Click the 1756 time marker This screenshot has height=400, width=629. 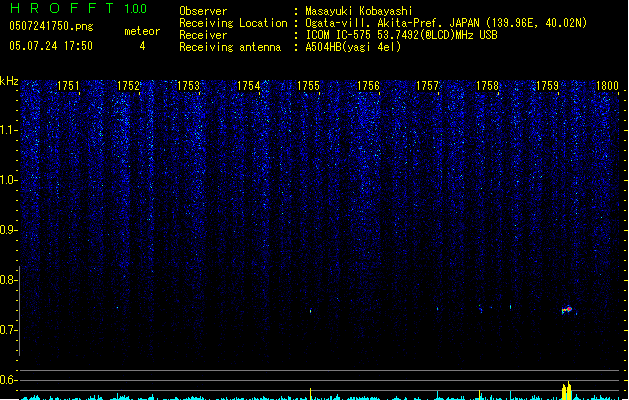point(368,86)
